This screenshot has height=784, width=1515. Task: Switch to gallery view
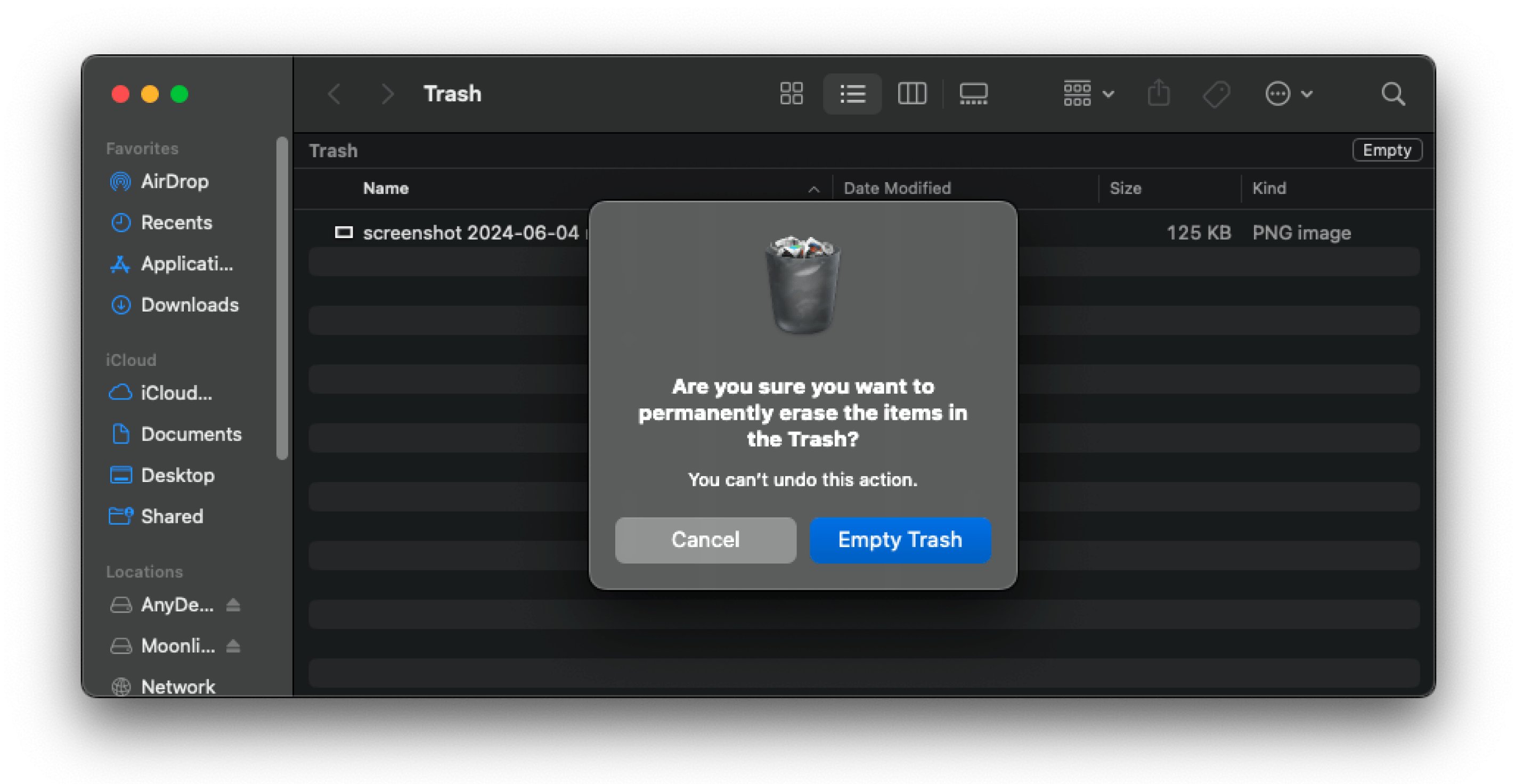973,94
